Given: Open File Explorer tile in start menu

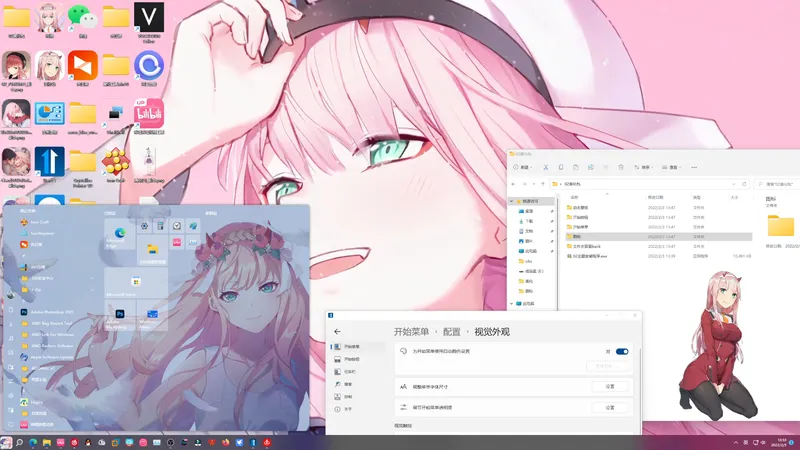Looking at the screenshot, I should click(152, 251).
